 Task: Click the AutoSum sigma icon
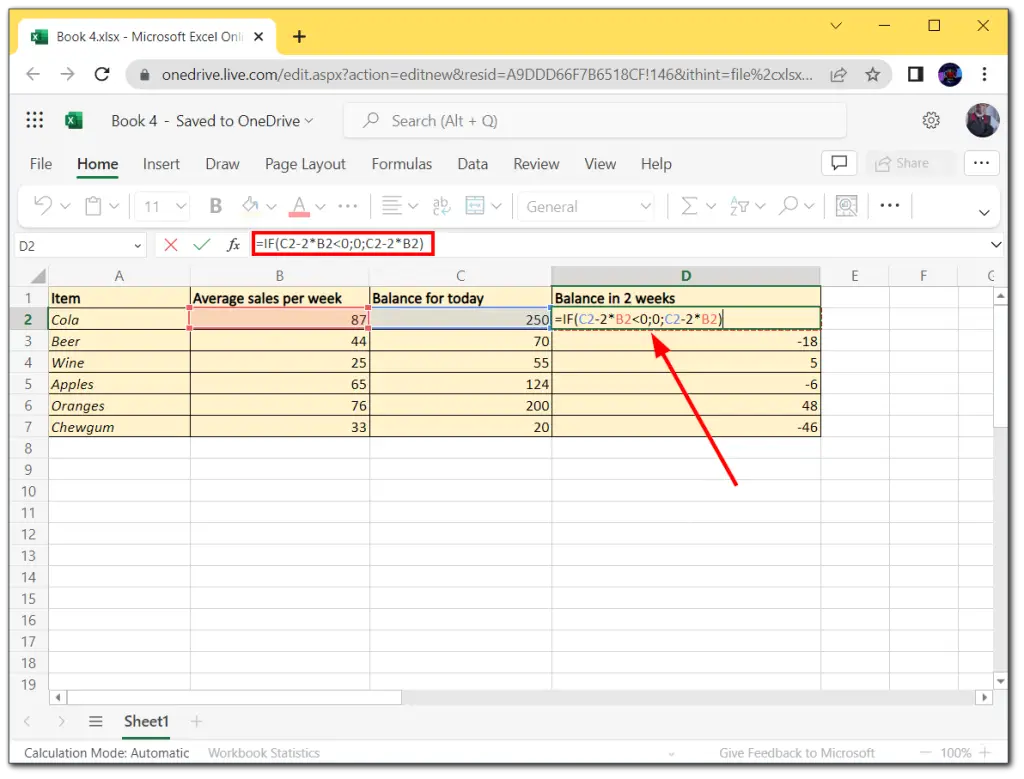tap(690, 206)
